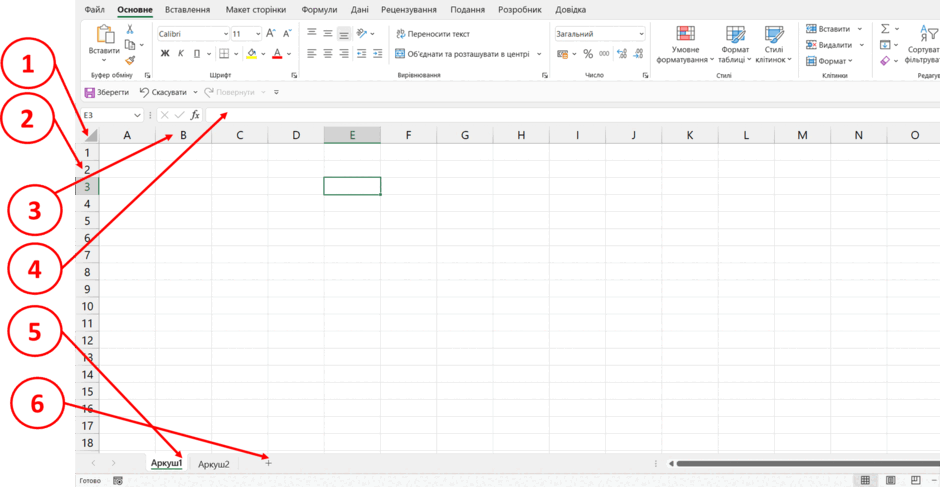Image resolution: width=940 pixels, height=487 pixels.
Task: Open the Файл menu
Action: point(95,10)
